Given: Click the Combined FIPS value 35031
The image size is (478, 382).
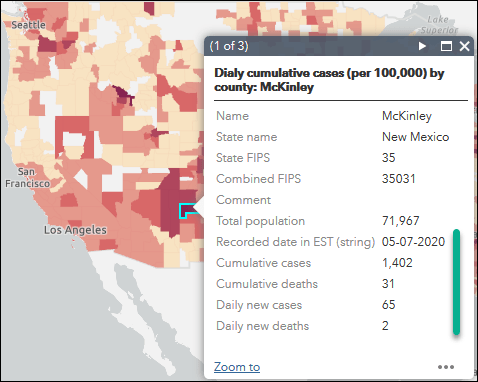Looking at the screenshot, I should click(x=399, y=179).
